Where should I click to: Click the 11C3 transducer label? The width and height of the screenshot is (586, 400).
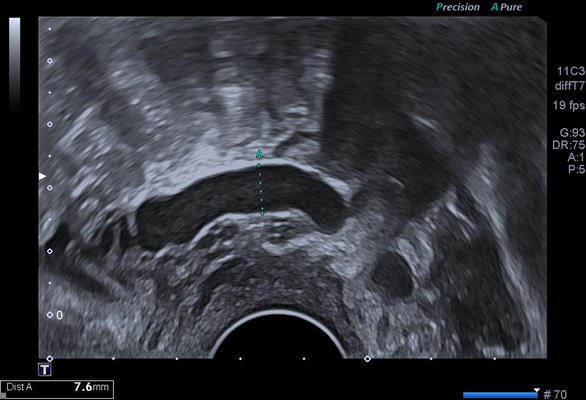[x=571, y=71]
